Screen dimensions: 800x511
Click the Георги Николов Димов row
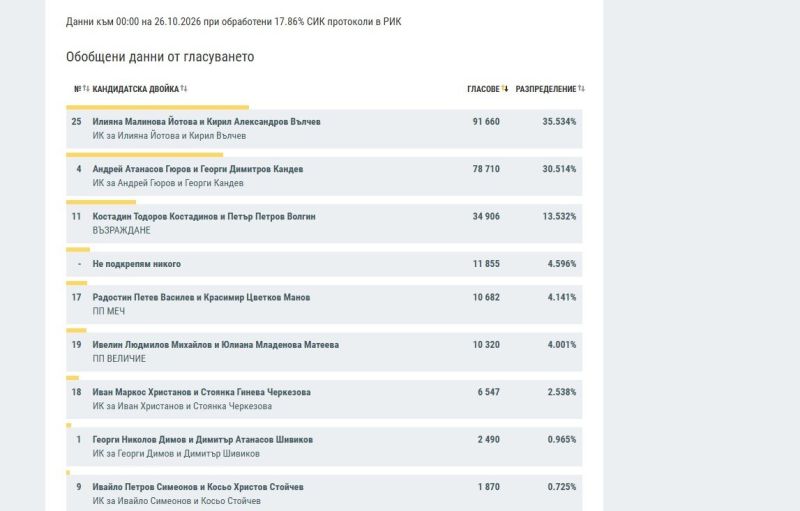(x=324, y=447)
